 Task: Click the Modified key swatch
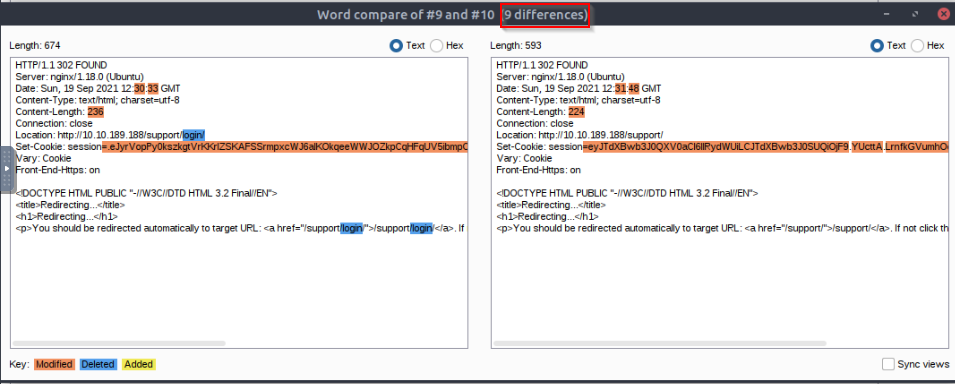click(x=54, y=364)
